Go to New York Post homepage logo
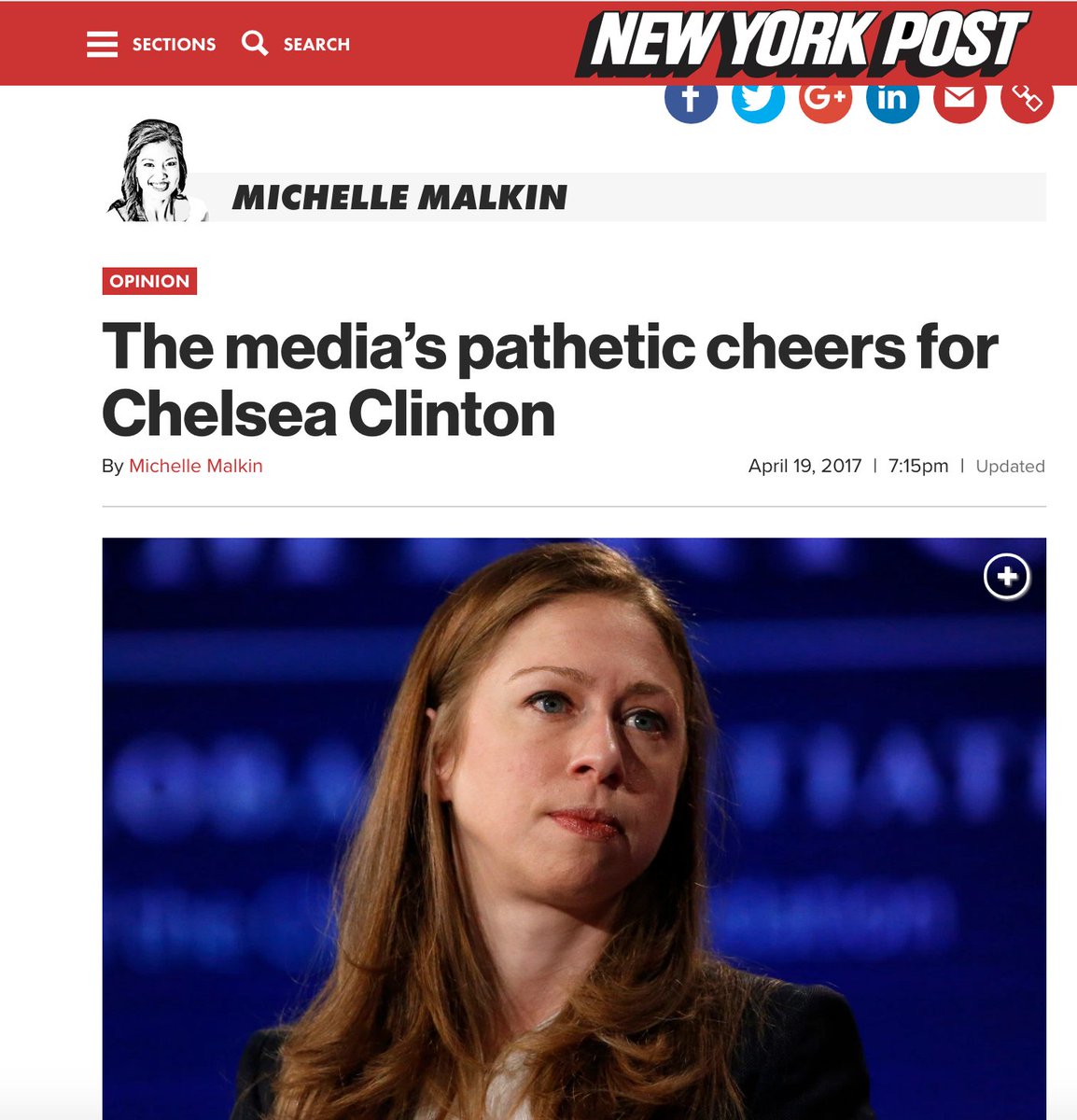The height and width of the screenshot is (1120, 1077). tap(802, 43)
